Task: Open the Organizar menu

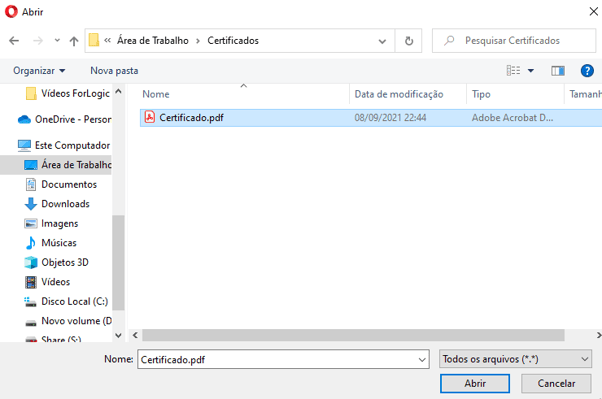Action: [39, 71]
